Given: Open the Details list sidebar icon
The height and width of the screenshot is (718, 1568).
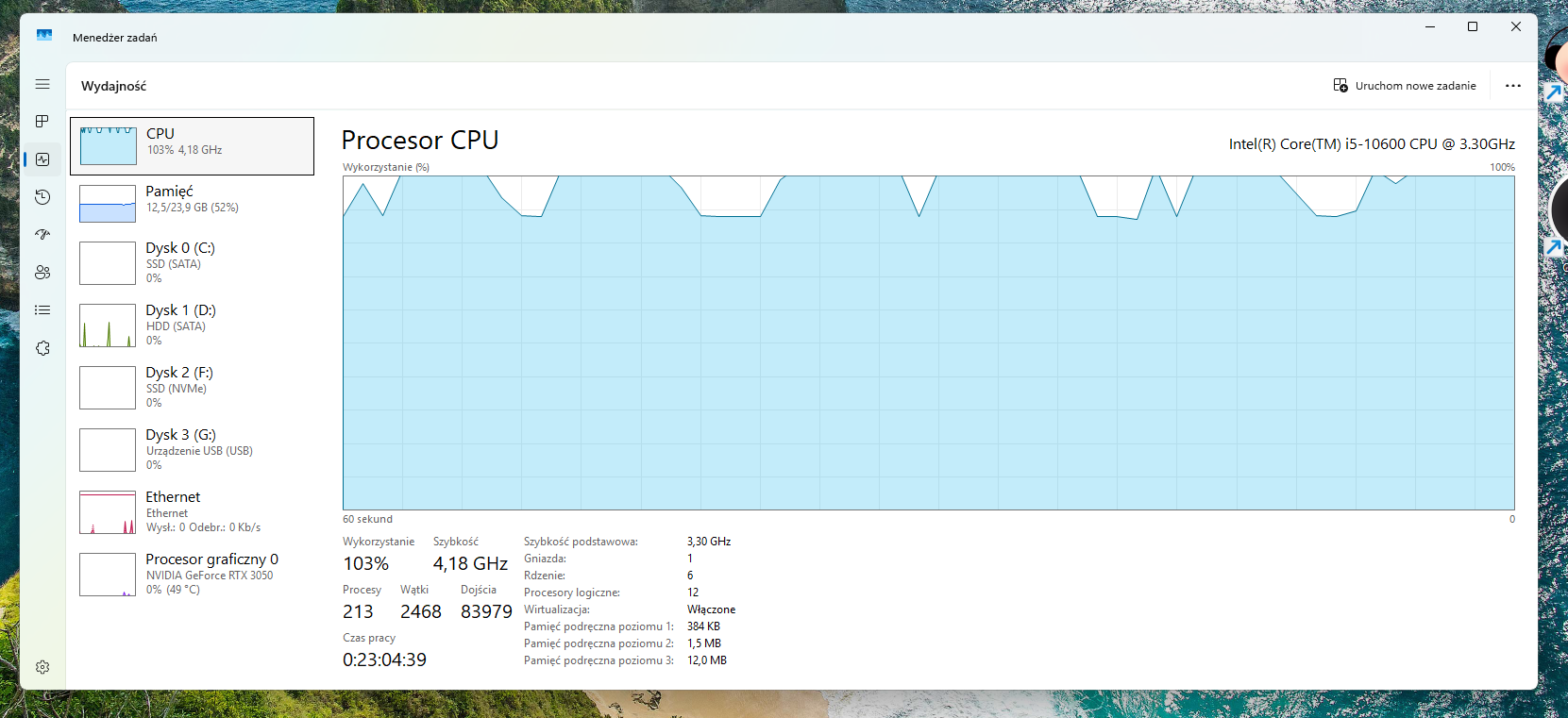Looking at the screenshot, I should pos(42,310).
